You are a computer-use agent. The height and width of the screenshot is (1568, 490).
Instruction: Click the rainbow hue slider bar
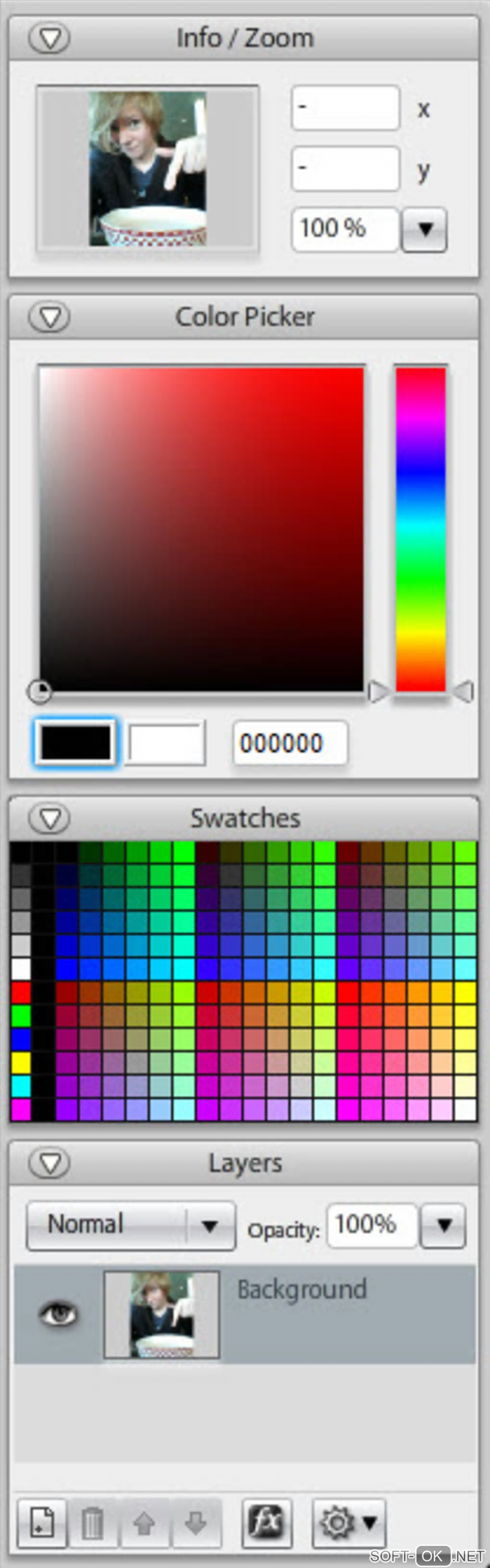click(x=421, y=529)
